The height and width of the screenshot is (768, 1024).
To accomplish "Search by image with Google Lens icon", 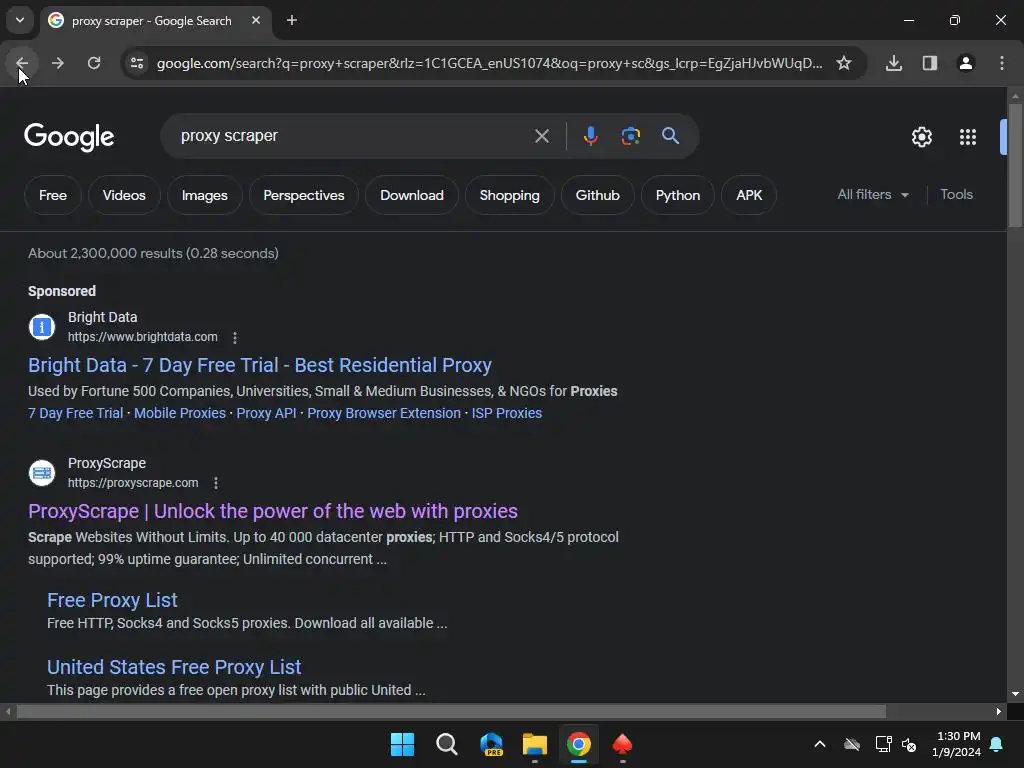I will pos(630,136).
